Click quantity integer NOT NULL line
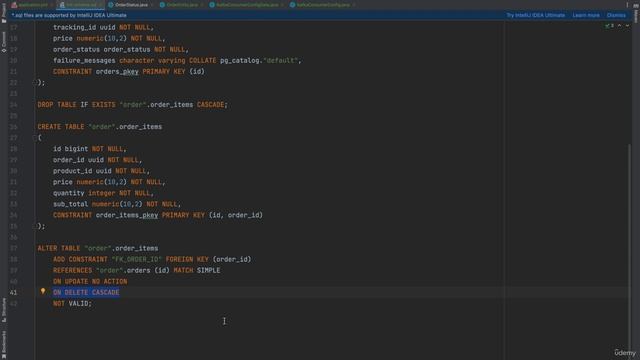The width and height of the screenshot is (640, 360). 103,193
